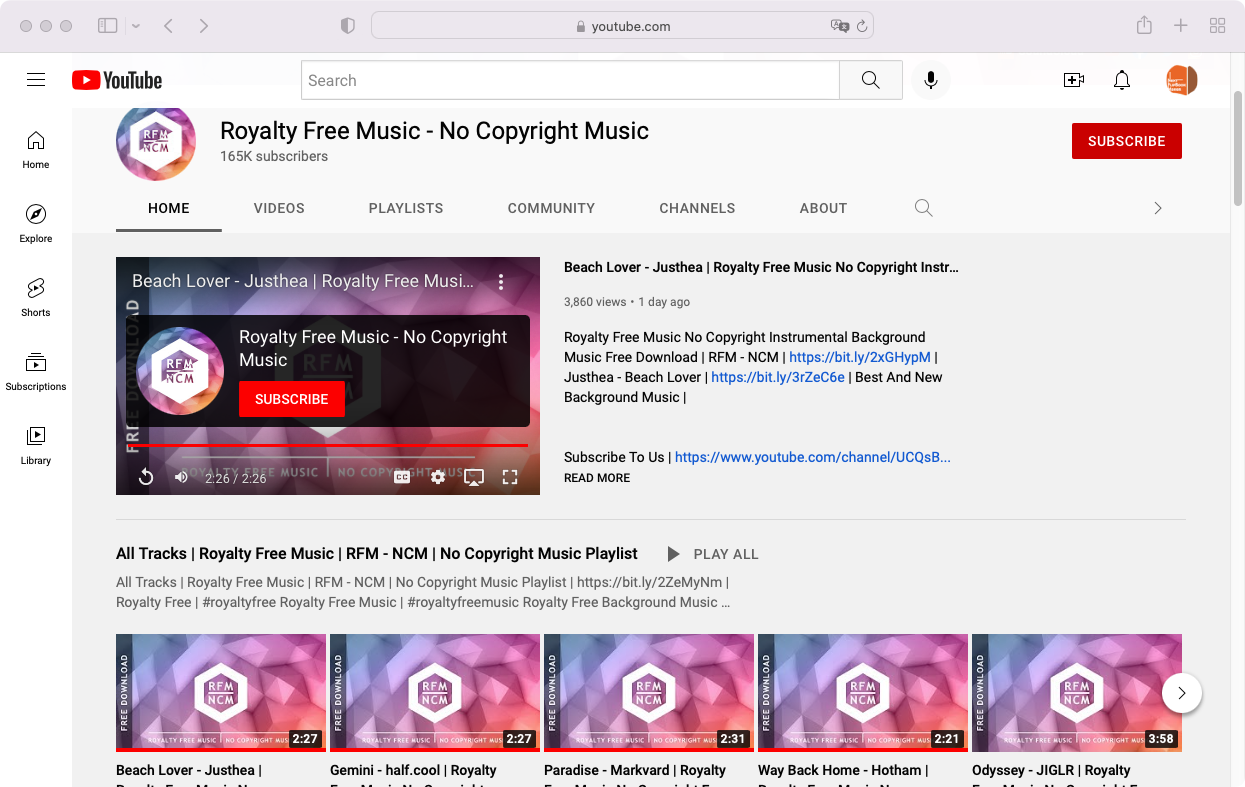Open the COMMUNITY tab
Screen dimensions: 1245x787
click(x=551, y=208)
